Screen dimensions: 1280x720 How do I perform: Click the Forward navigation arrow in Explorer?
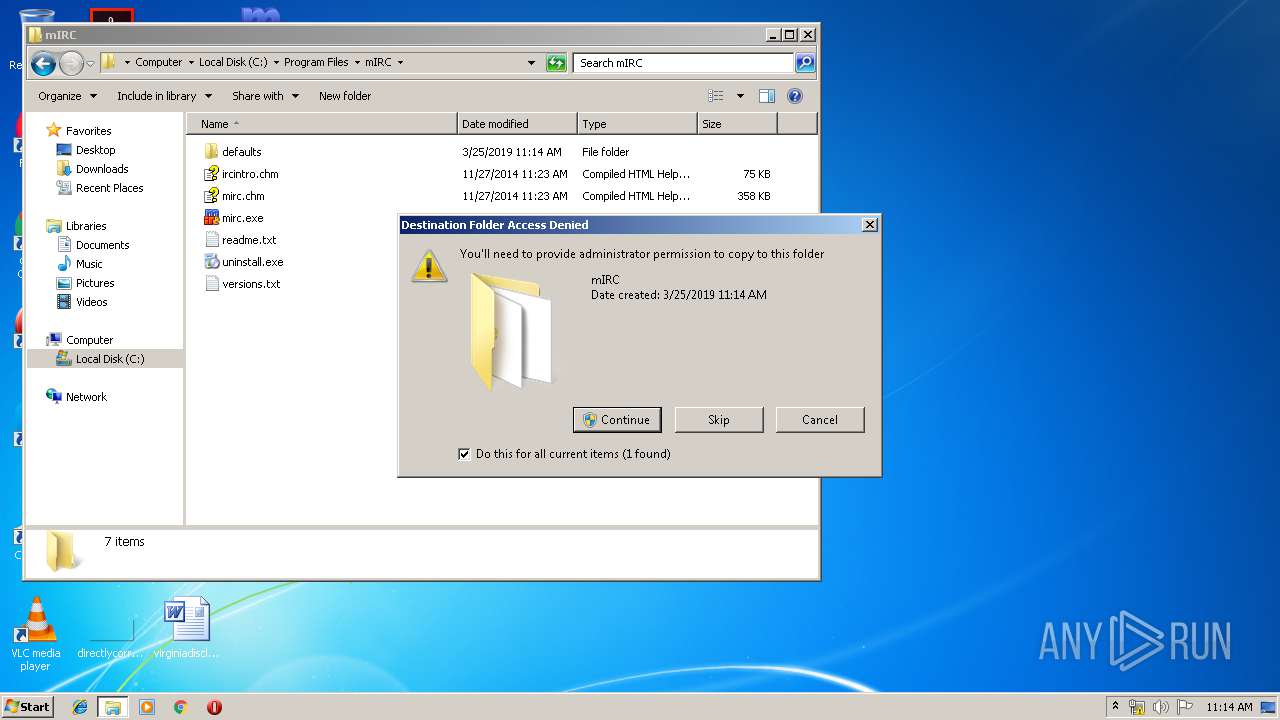(x=71, y=64)
